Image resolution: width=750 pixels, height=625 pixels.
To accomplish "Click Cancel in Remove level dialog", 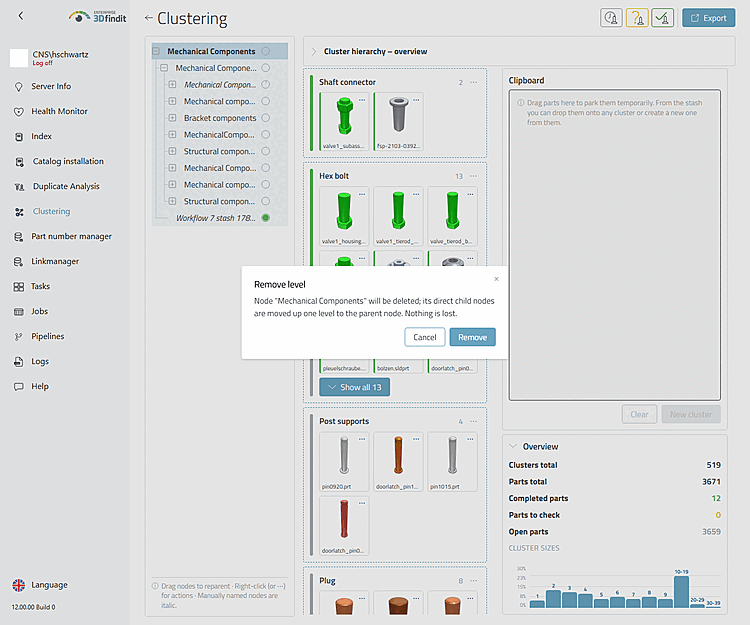I will [425, 337].
